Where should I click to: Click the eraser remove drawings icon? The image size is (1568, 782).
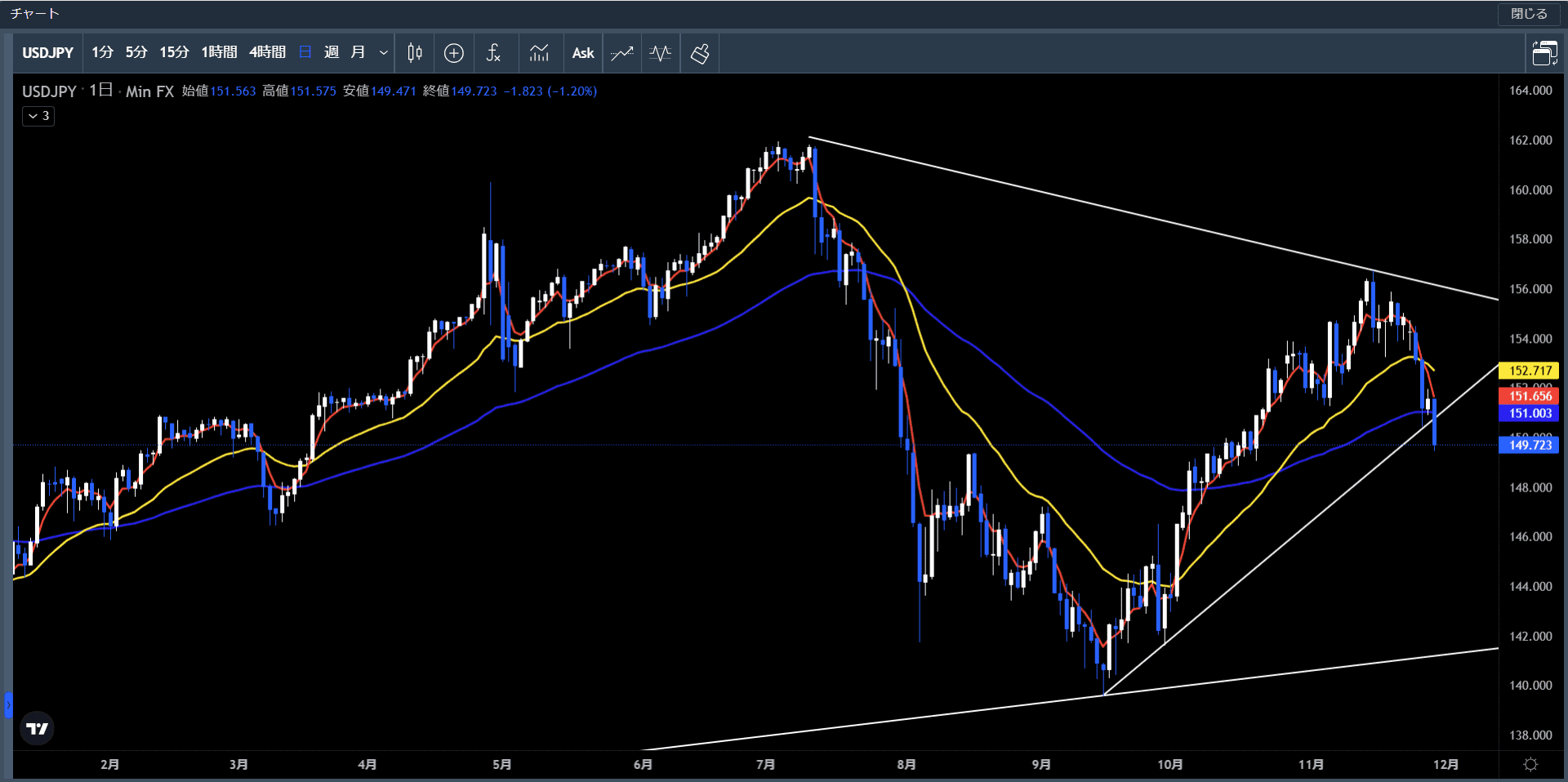tap(700, 53)
